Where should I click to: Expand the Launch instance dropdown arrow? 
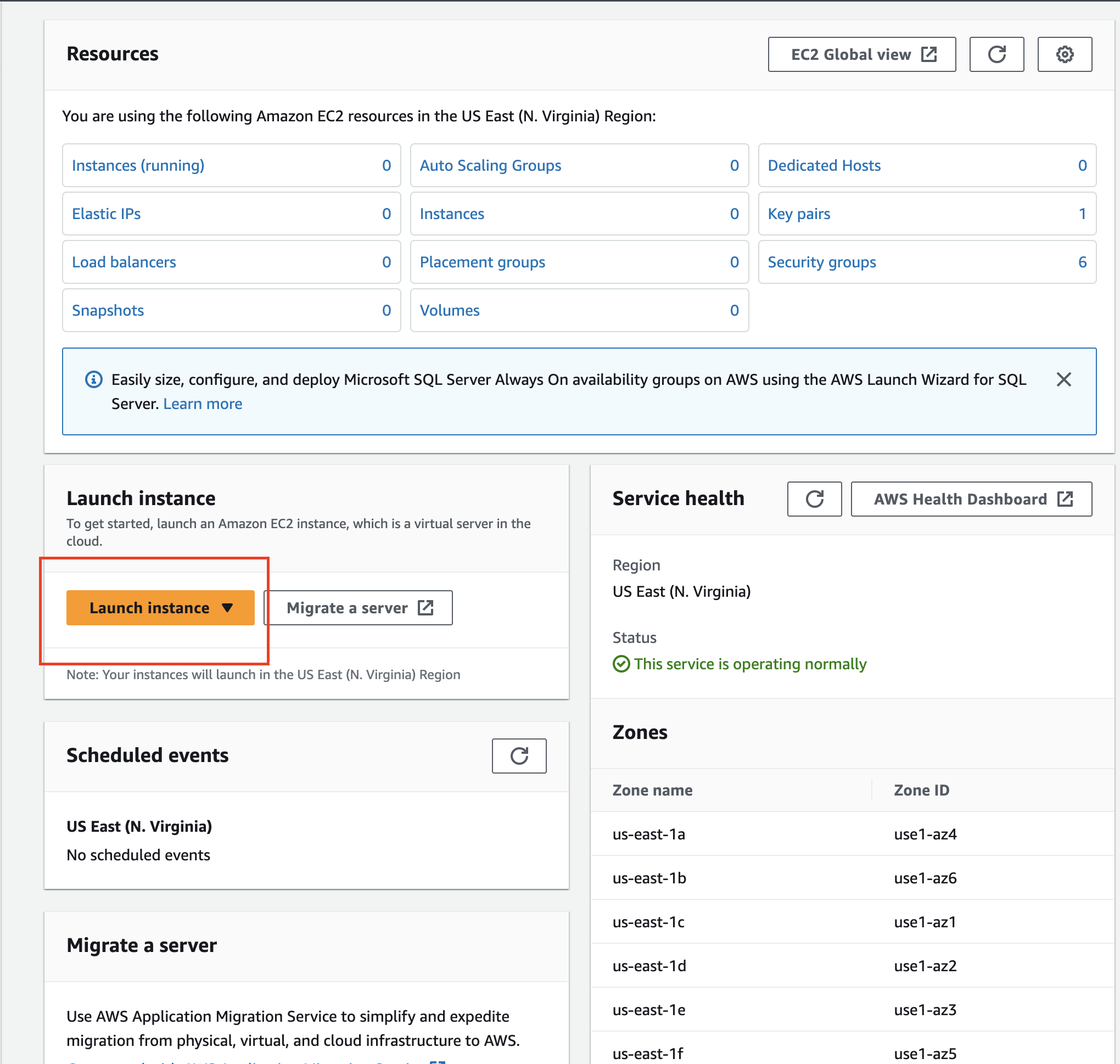[227, 608]
